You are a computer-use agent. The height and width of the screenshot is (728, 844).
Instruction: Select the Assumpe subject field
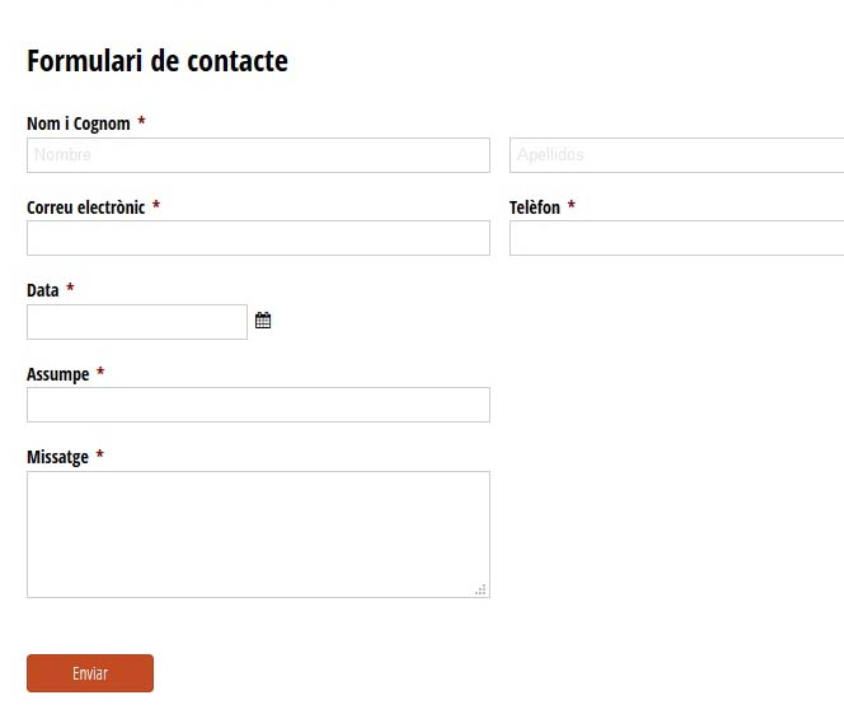coord(258,405)
